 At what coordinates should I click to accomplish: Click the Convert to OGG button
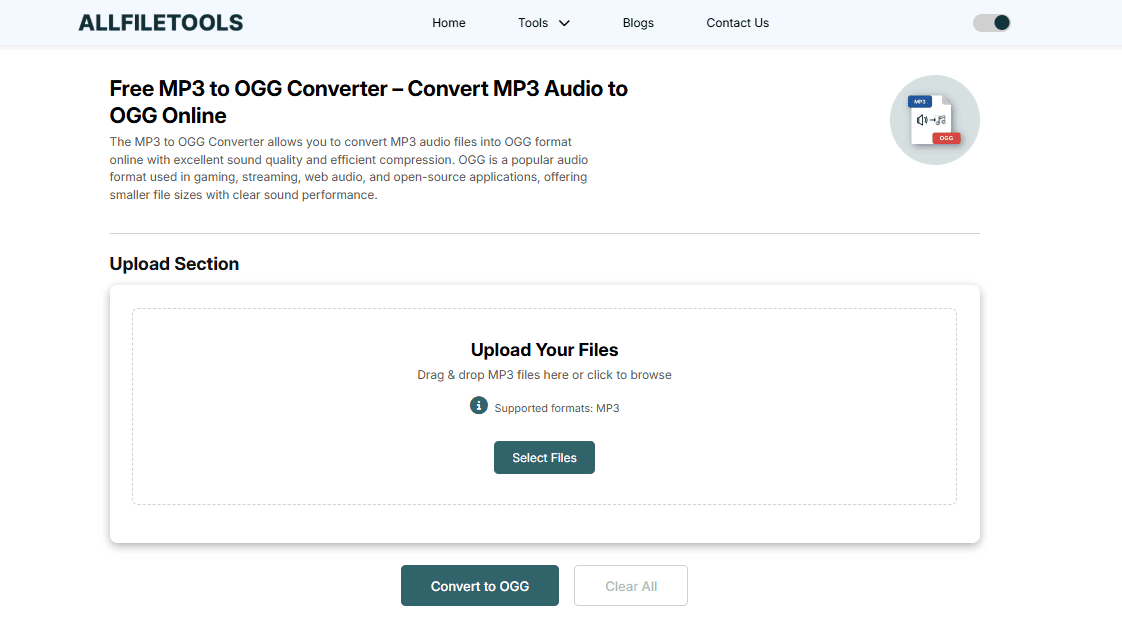(x=480, y=586)
